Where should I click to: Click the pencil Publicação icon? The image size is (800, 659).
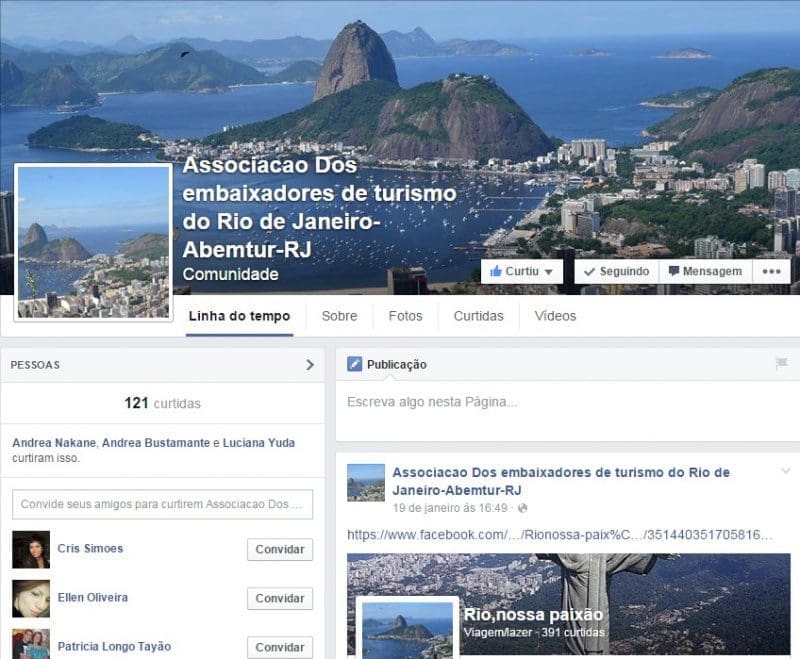(355, 364)
